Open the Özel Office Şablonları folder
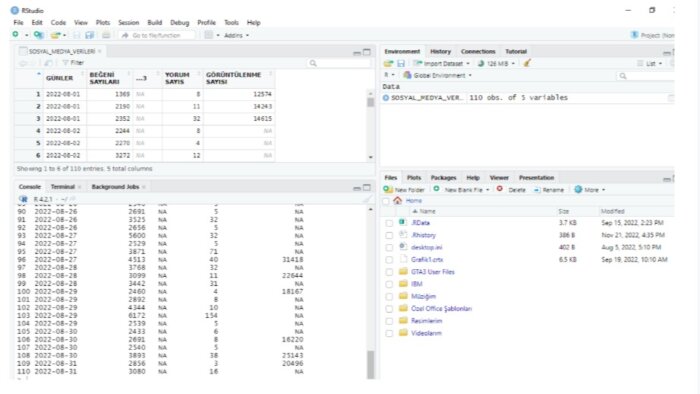The image size is (700, 394). [x=441, y=309]
